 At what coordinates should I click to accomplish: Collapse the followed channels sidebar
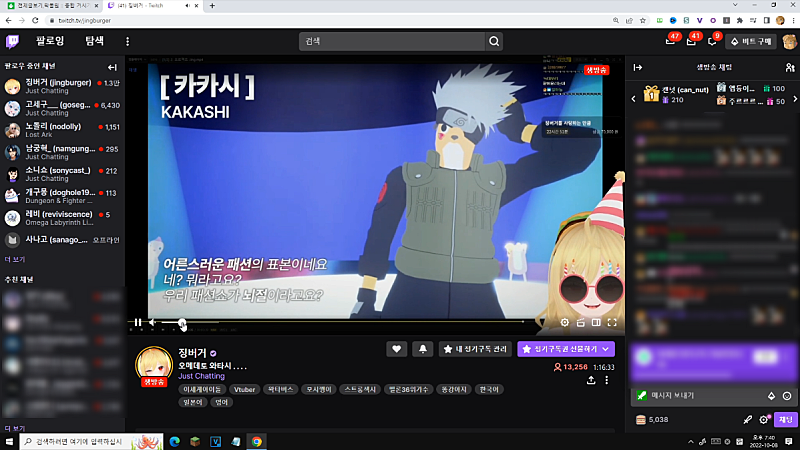112,67
